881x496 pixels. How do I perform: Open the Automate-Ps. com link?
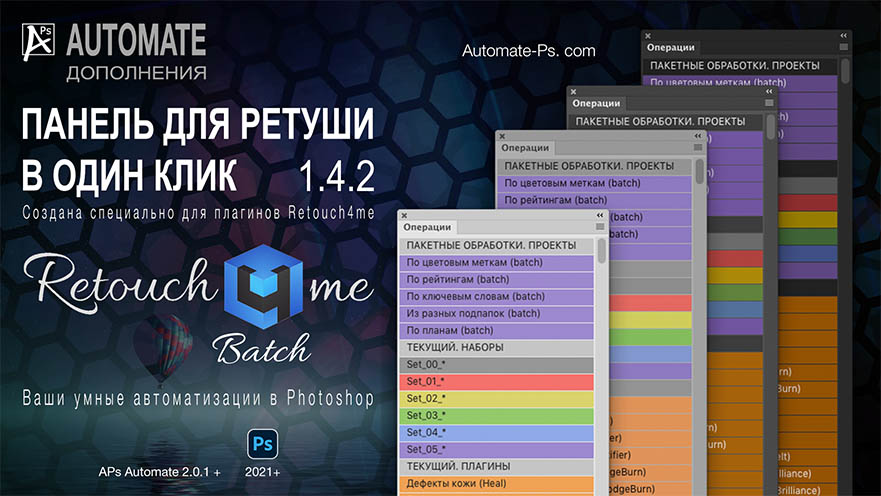(529, 51)
